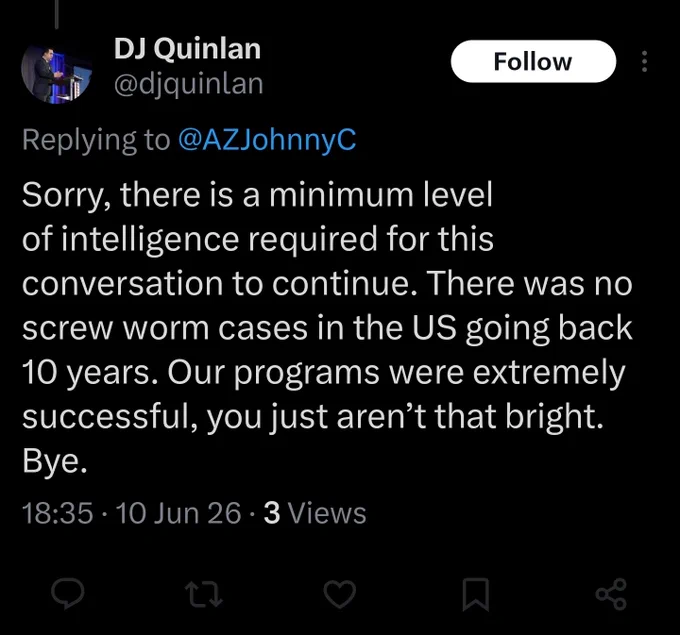Bookmark this tweet
Screen dimensions: 680x635
[476, 595]
